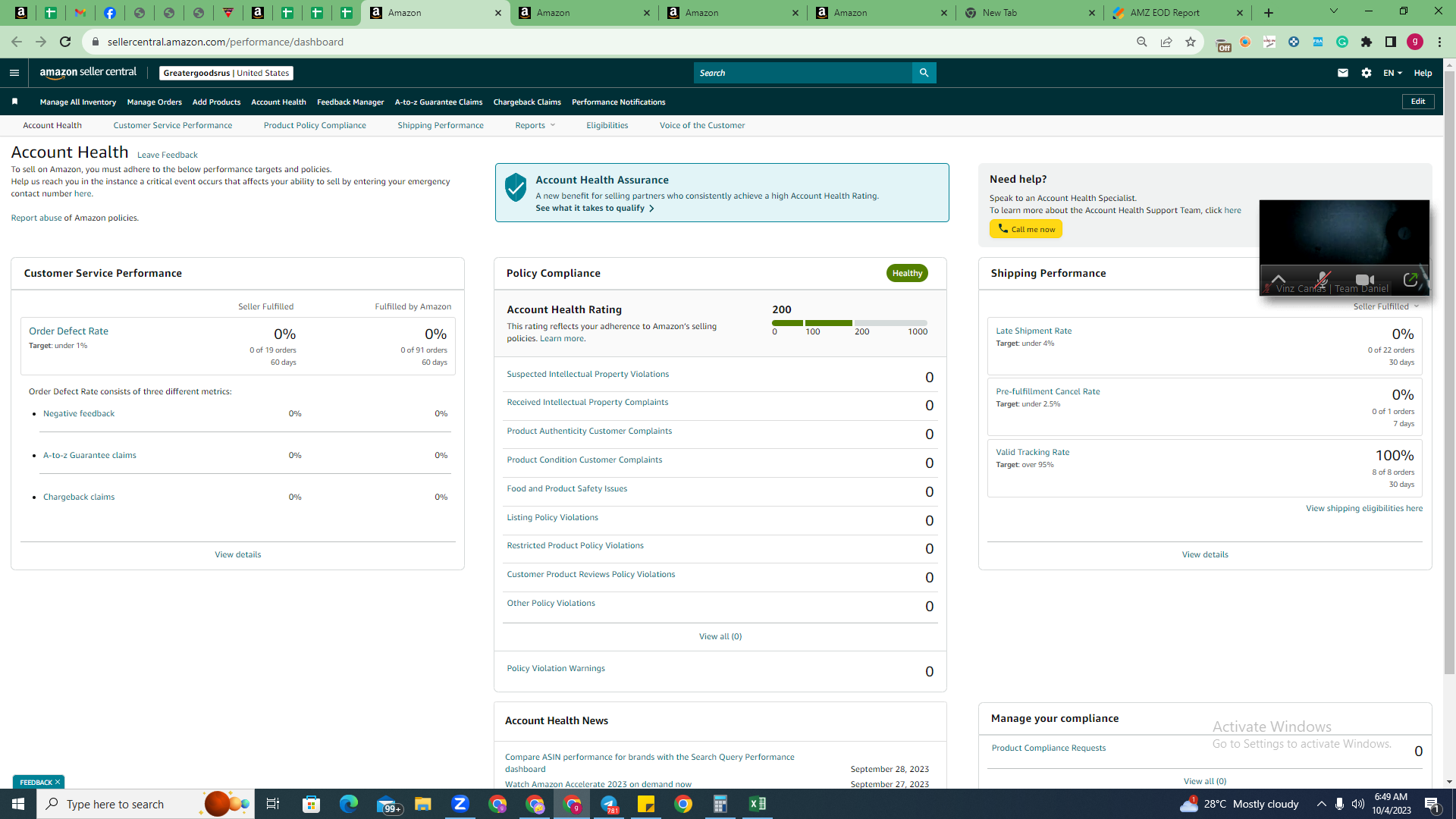Open Seller Central settings gear
This screenshot has width=1456, height=819.
pos(1367,73)
